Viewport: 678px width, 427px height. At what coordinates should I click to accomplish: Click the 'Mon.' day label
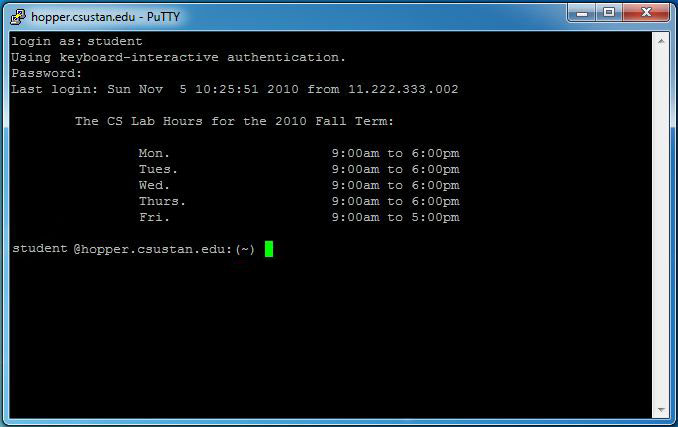tap(154, 153)
